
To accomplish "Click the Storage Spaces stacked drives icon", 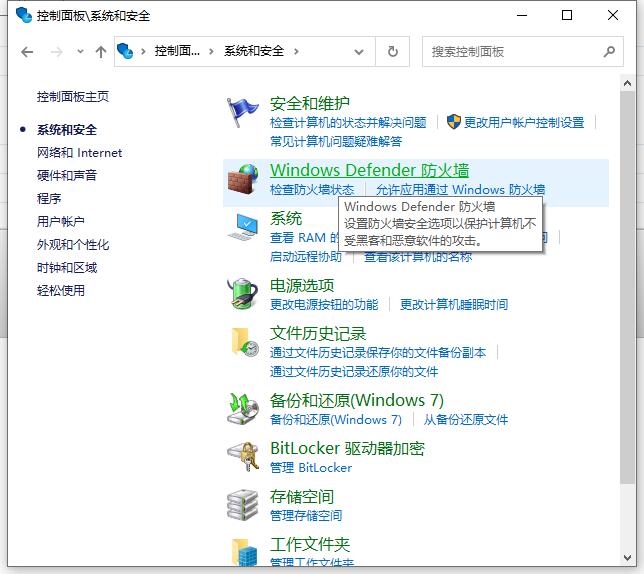I will [x=242, y=505].
